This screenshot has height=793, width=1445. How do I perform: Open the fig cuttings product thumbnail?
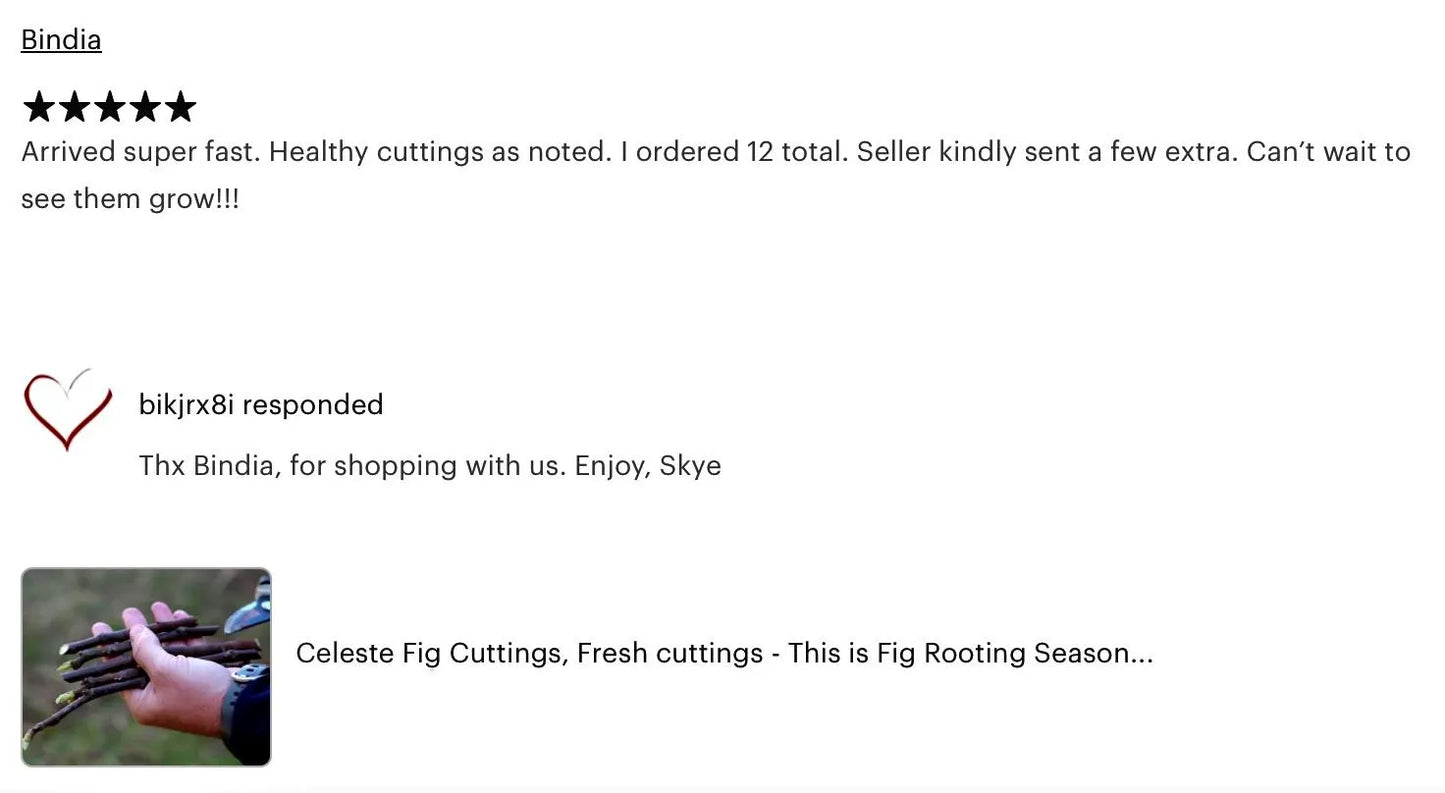click(x=146, y=667)
